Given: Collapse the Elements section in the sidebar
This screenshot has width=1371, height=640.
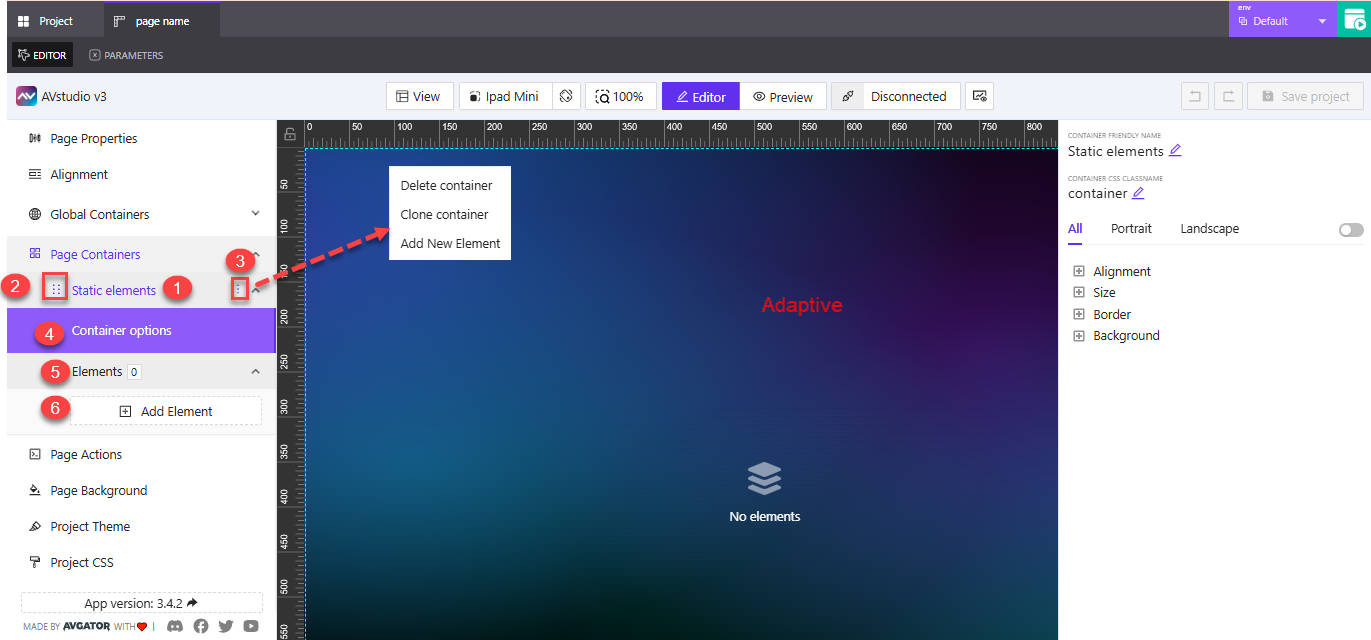Looking at the screenshot, I should point(255,370).
